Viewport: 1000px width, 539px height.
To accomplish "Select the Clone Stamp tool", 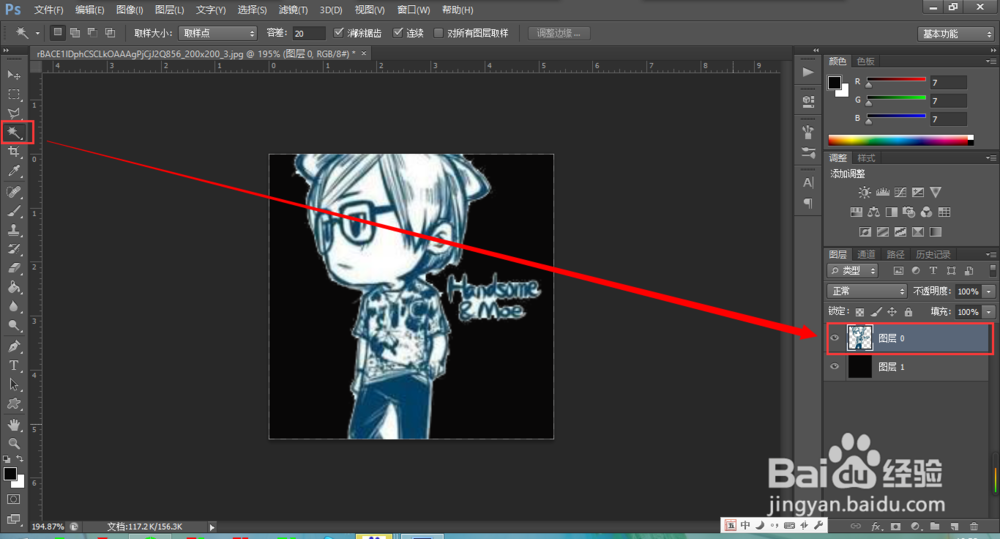I will 13,230.
